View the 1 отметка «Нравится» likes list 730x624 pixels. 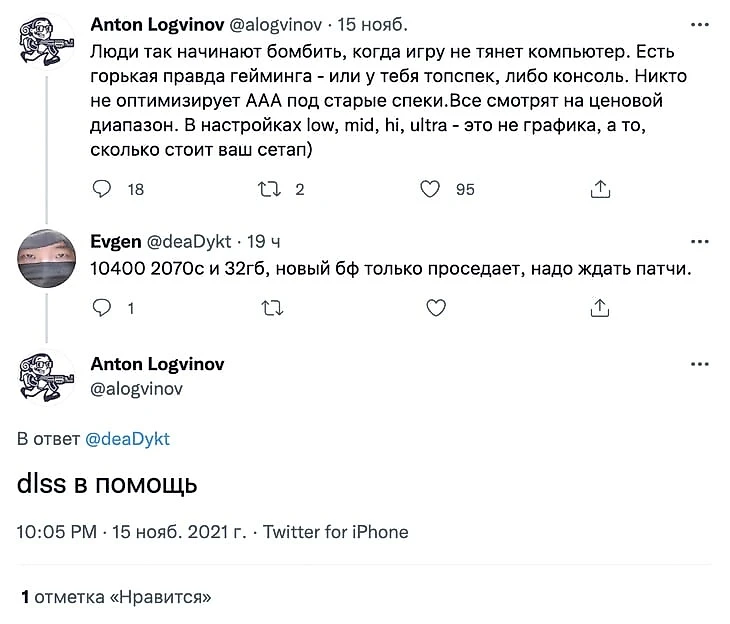pyautogui.click(x=116, y=598)
